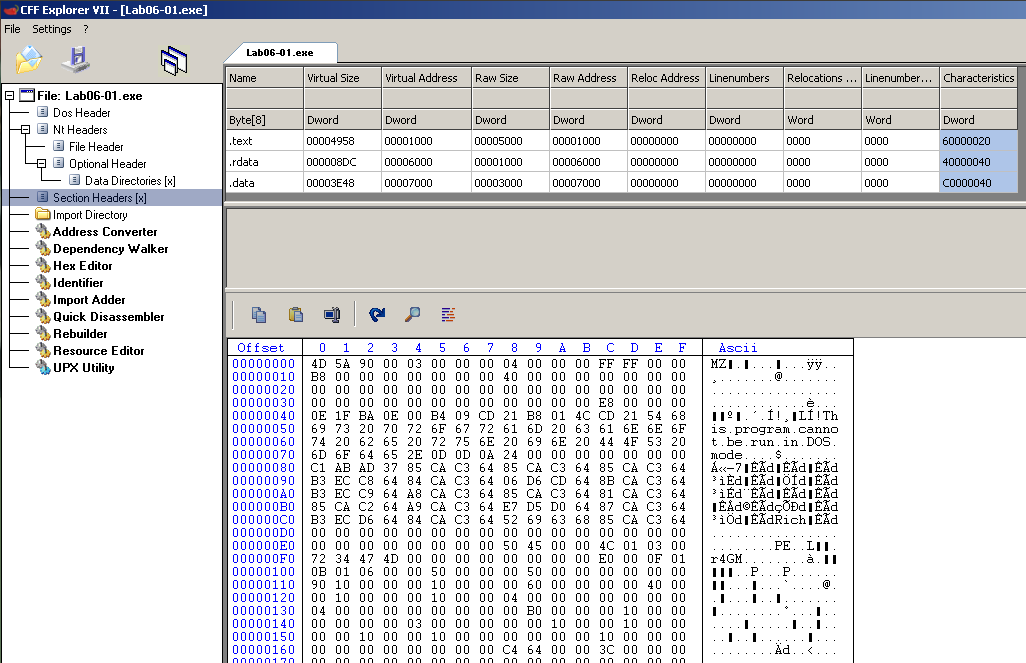Select Hex Editor in the tree
This screenshot has width=1026, height=663.
(82, 266)
